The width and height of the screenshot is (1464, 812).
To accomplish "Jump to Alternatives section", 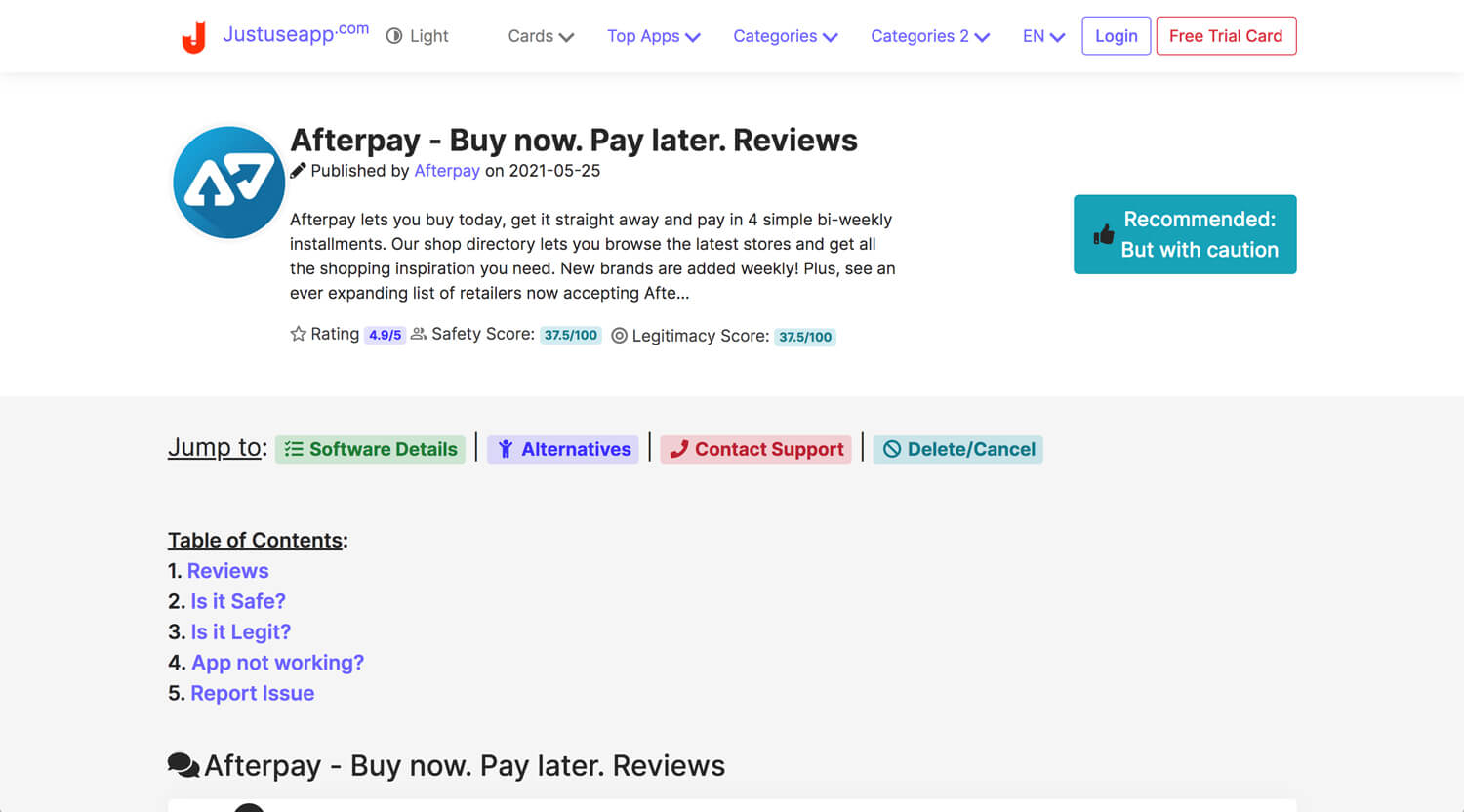I will (563, 449).
